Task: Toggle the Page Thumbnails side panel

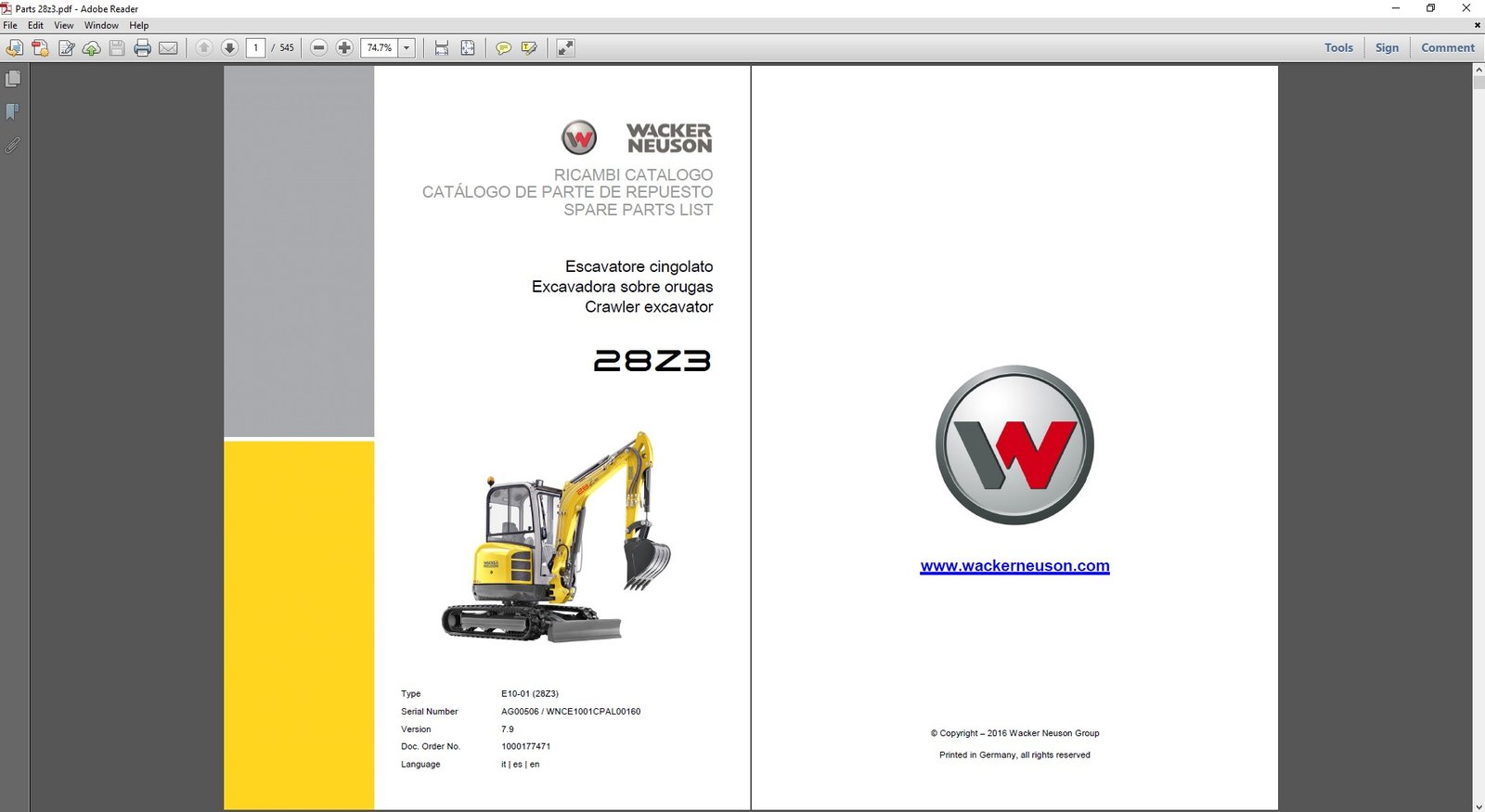Action: point(13,79)
